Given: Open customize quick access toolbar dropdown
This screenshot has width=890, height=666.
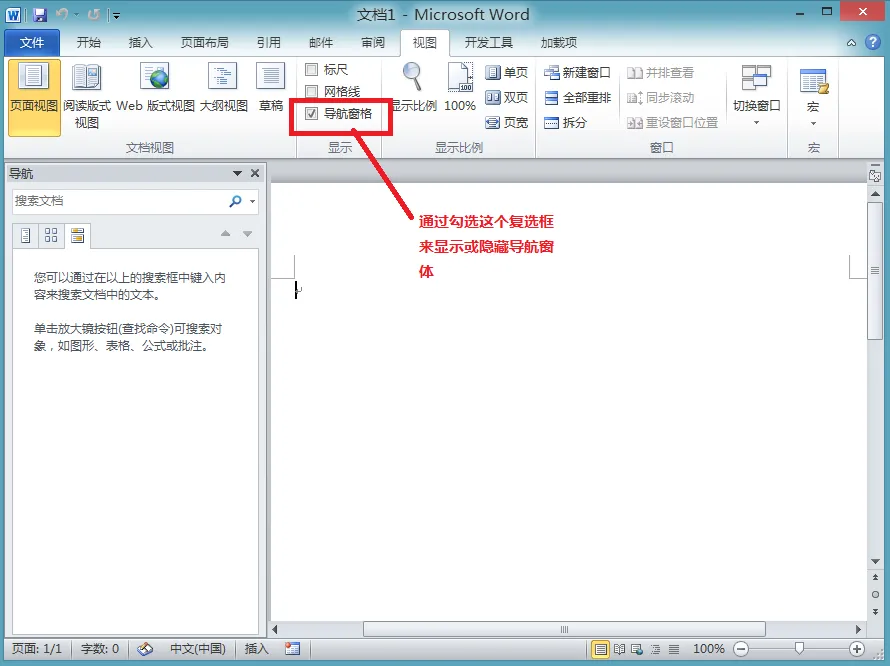Looking at the screenshot, I should [x=116, y=15].
